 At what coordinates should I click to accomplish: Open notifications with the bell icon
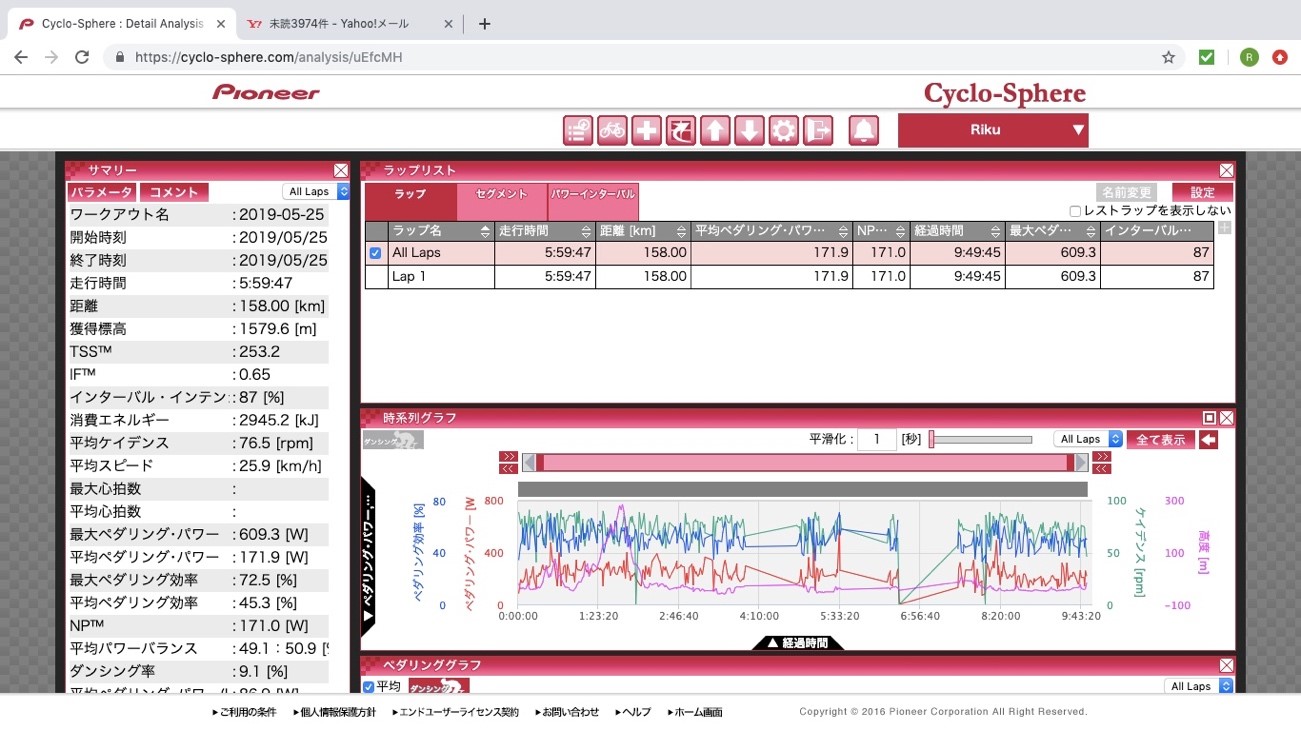coord(864,130)
